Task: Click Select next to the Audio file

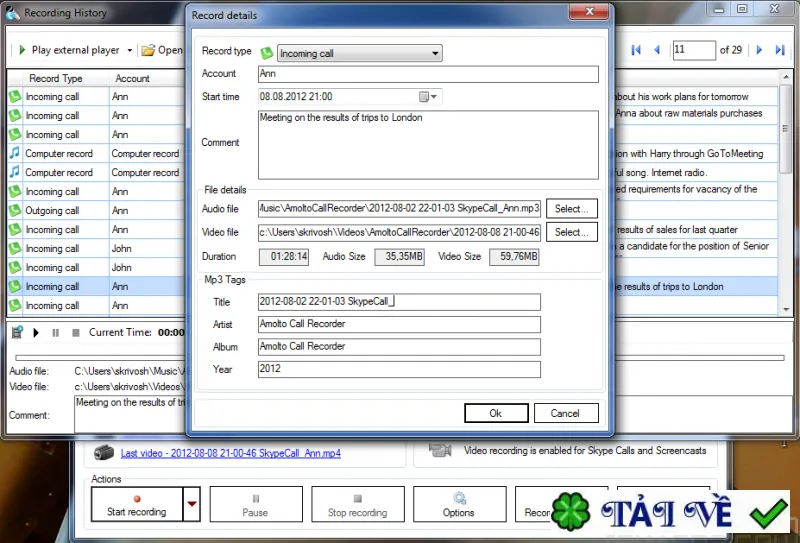Action: (x=571, y=209)
